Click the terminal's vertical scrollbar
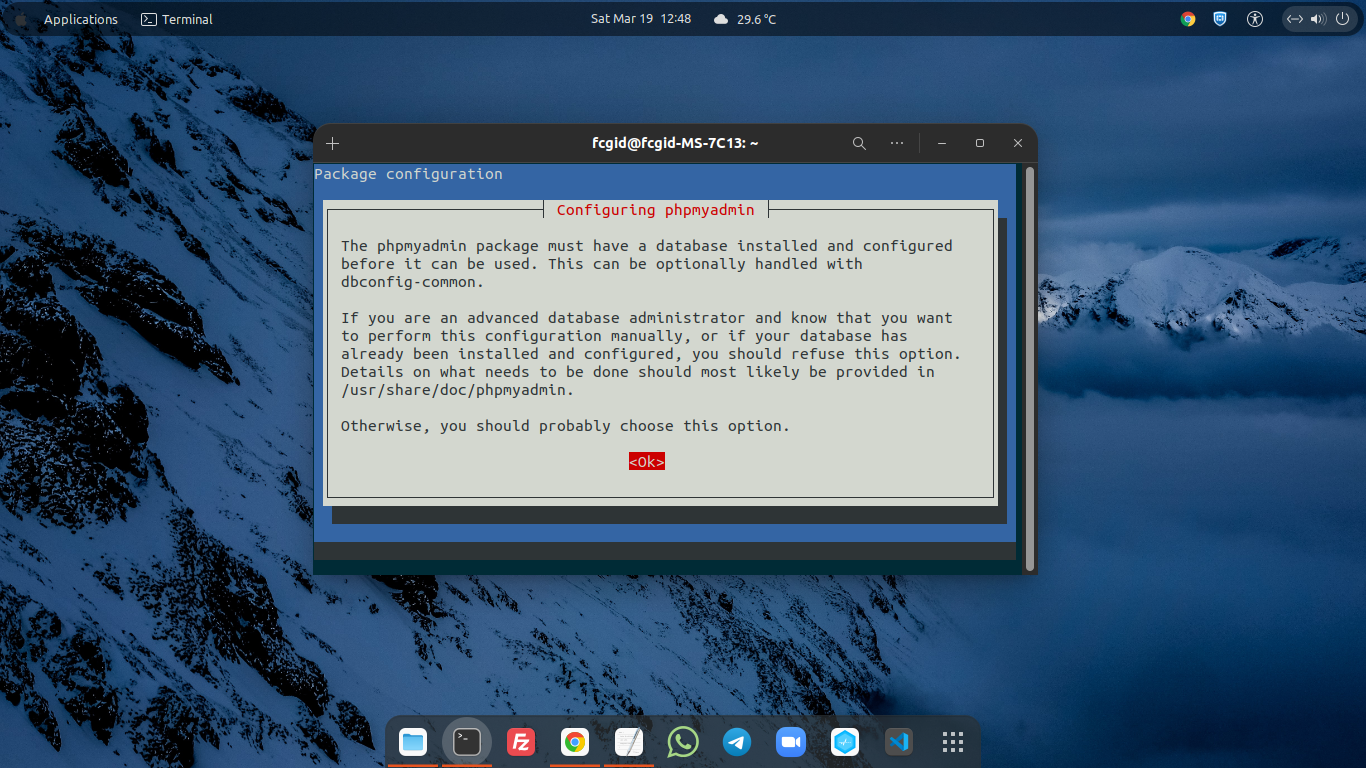Screen dimensions: 1366x768 coord(1030,368)
